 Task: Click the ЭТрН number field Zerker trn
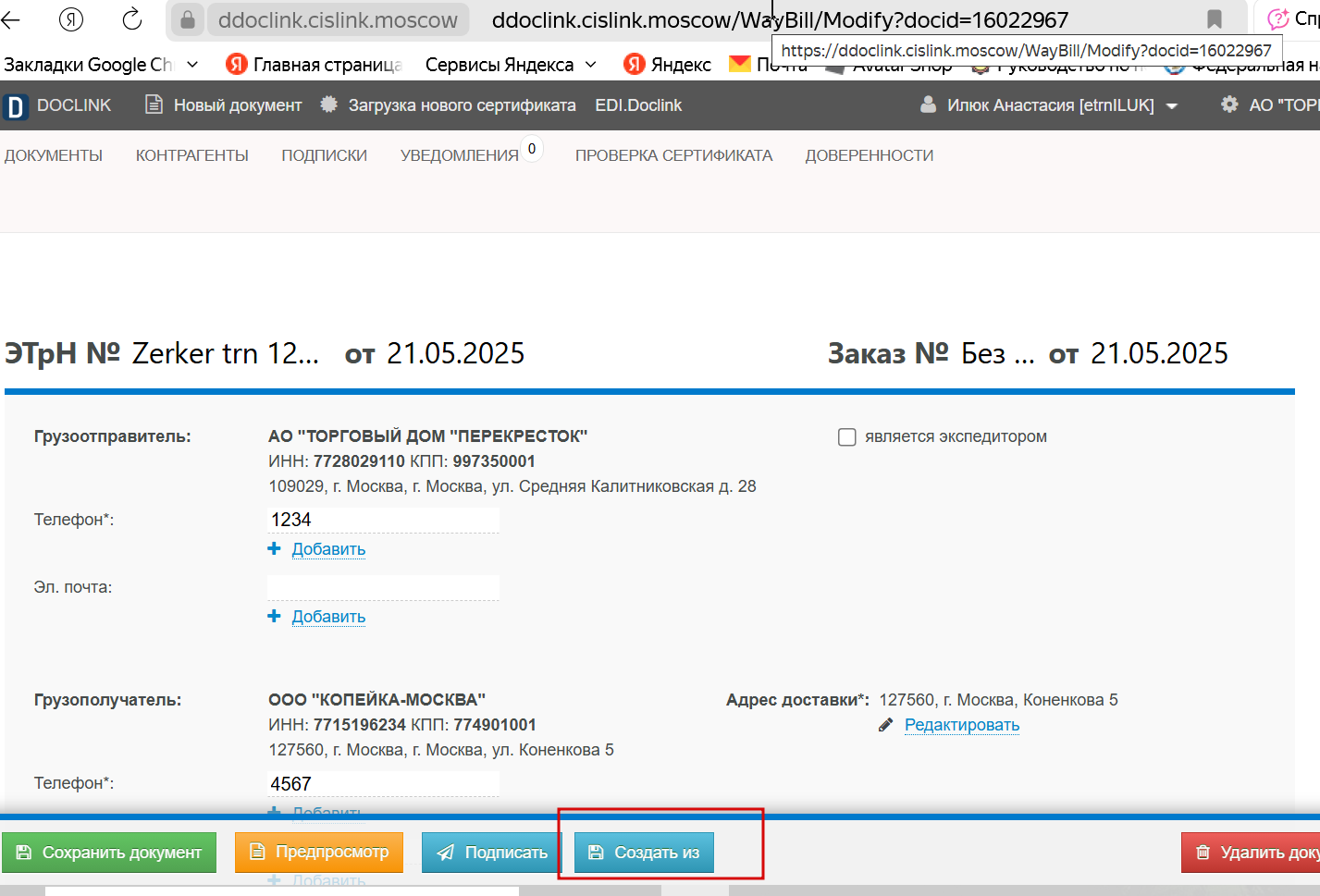tap(226, 353)
